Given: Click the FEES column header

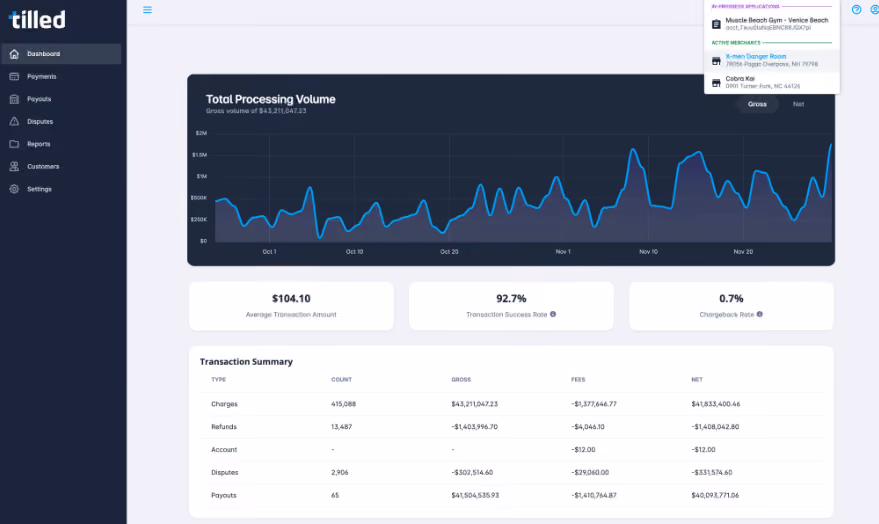Looking at the screenshot, I should (x=578, y=380).
